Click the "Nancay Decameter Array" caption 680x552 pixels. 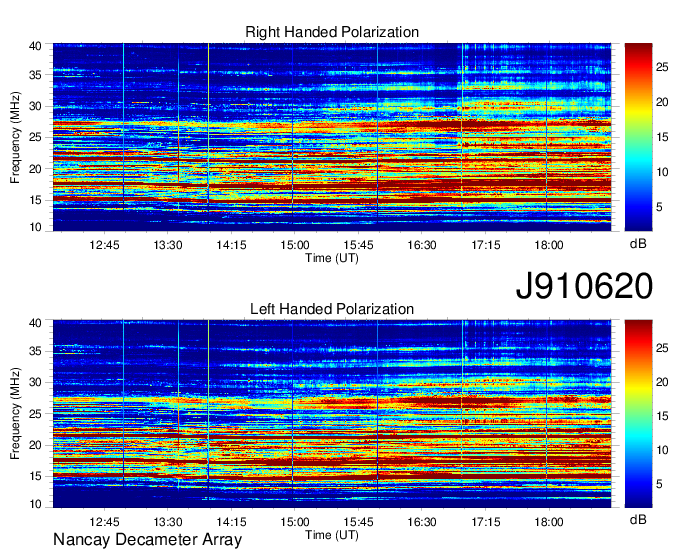[147, 539]
